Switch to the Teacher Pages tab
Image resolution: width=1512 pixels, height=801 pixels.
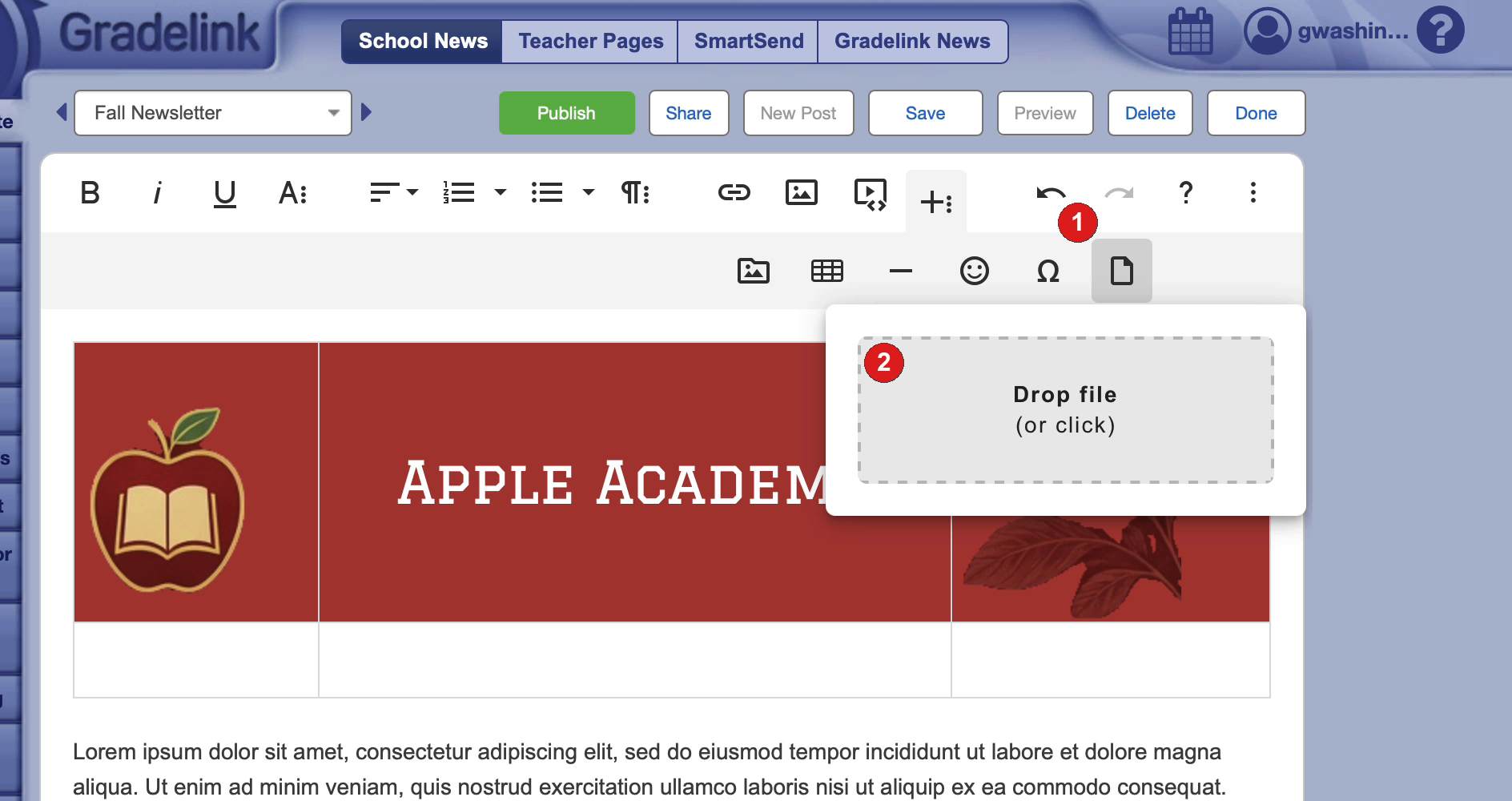coord(590,42)
